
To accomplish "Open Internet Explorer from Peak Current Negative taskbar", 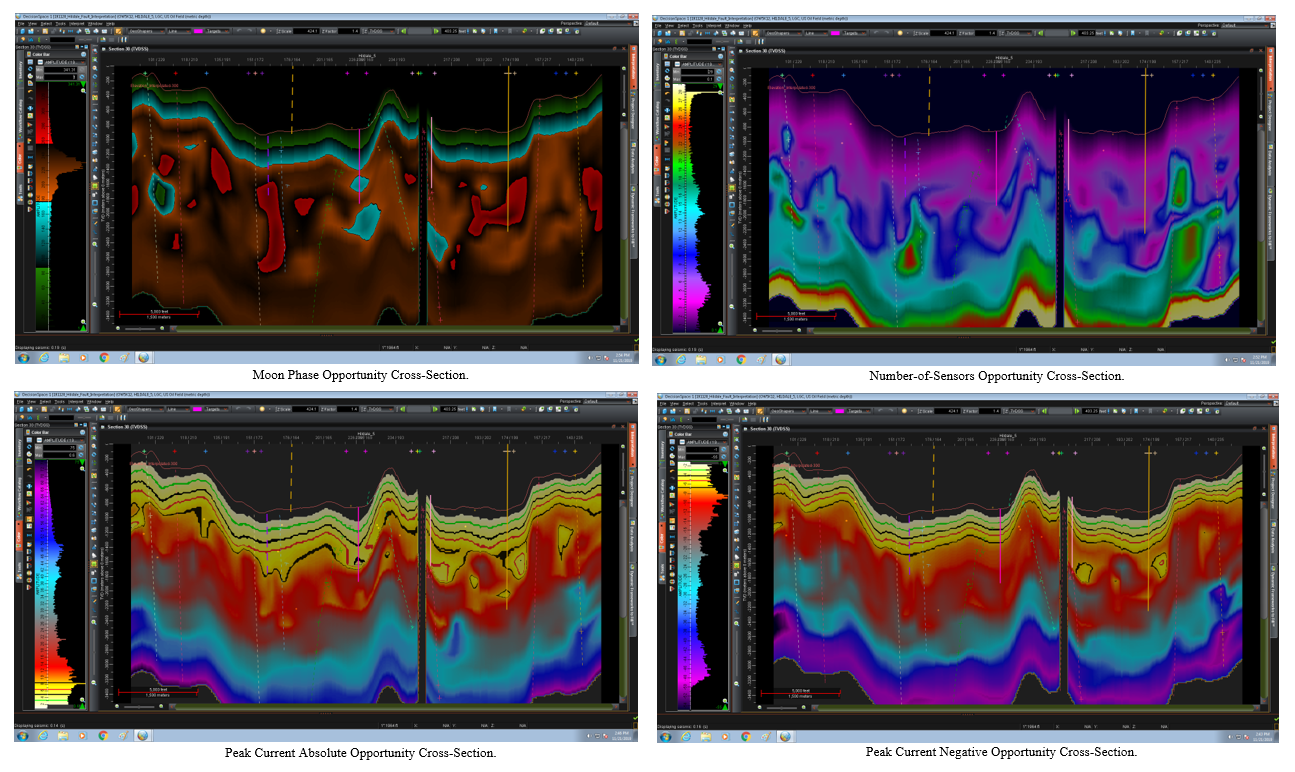I will coord(686,738).
